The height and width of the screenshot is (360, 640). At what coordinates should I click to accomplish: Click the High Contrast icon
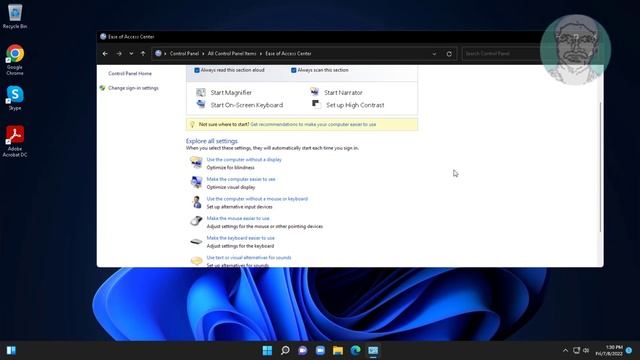316,104
